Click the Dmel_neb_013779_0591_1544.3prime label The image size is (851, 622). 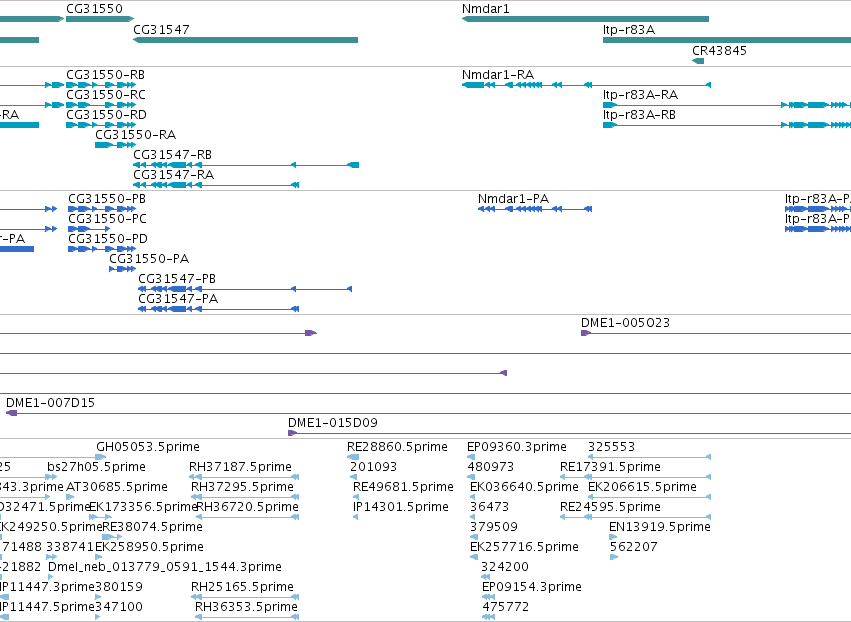pos(165,567)
